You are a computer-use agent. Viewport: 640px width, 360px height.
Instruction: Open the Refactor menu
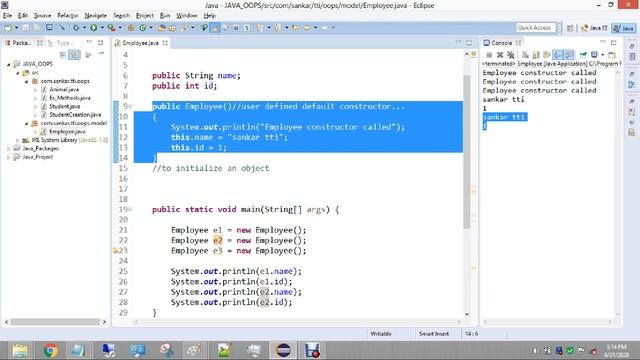[x=68, y=16]
